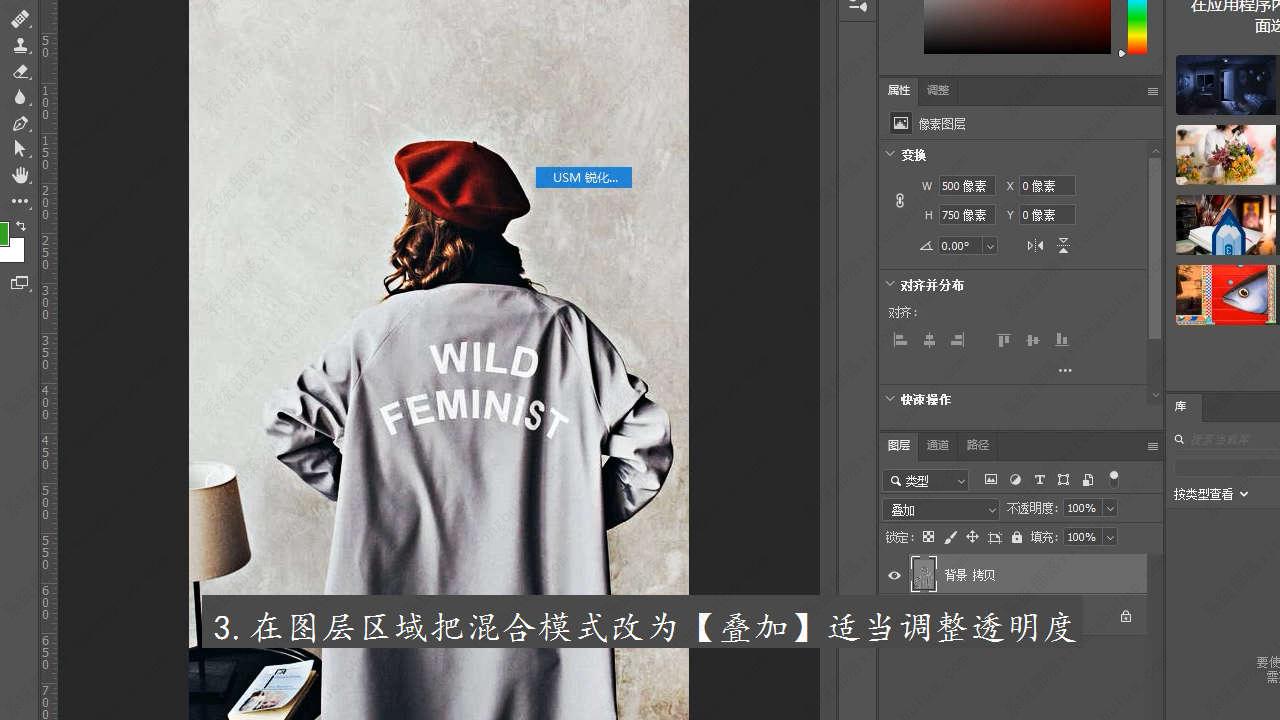Viewport: 1280px width, 720px height.
Task: Switch to the 调整 tab
Action: click(x=937, y=90)
